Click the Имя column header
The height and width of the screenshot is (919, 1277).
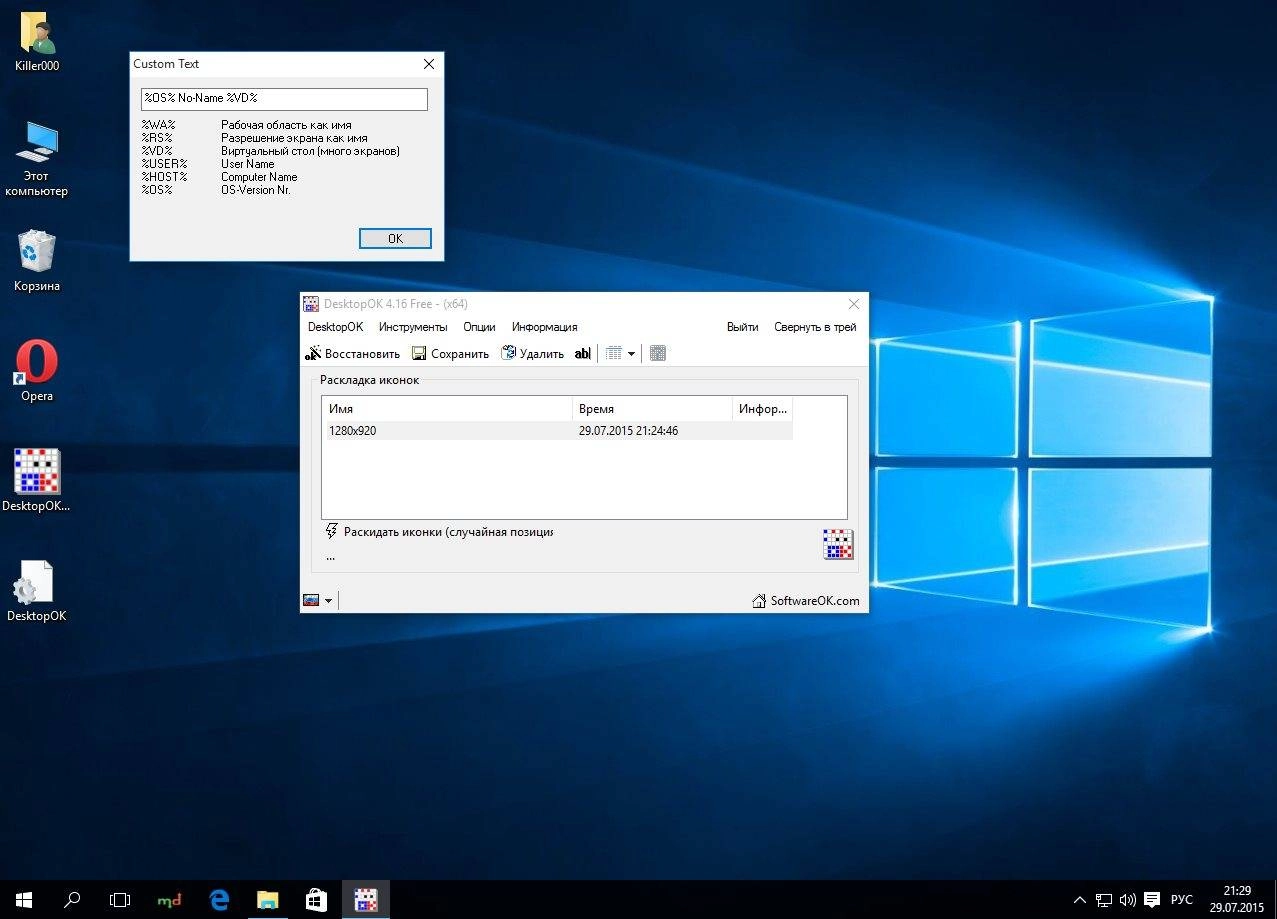447,409
